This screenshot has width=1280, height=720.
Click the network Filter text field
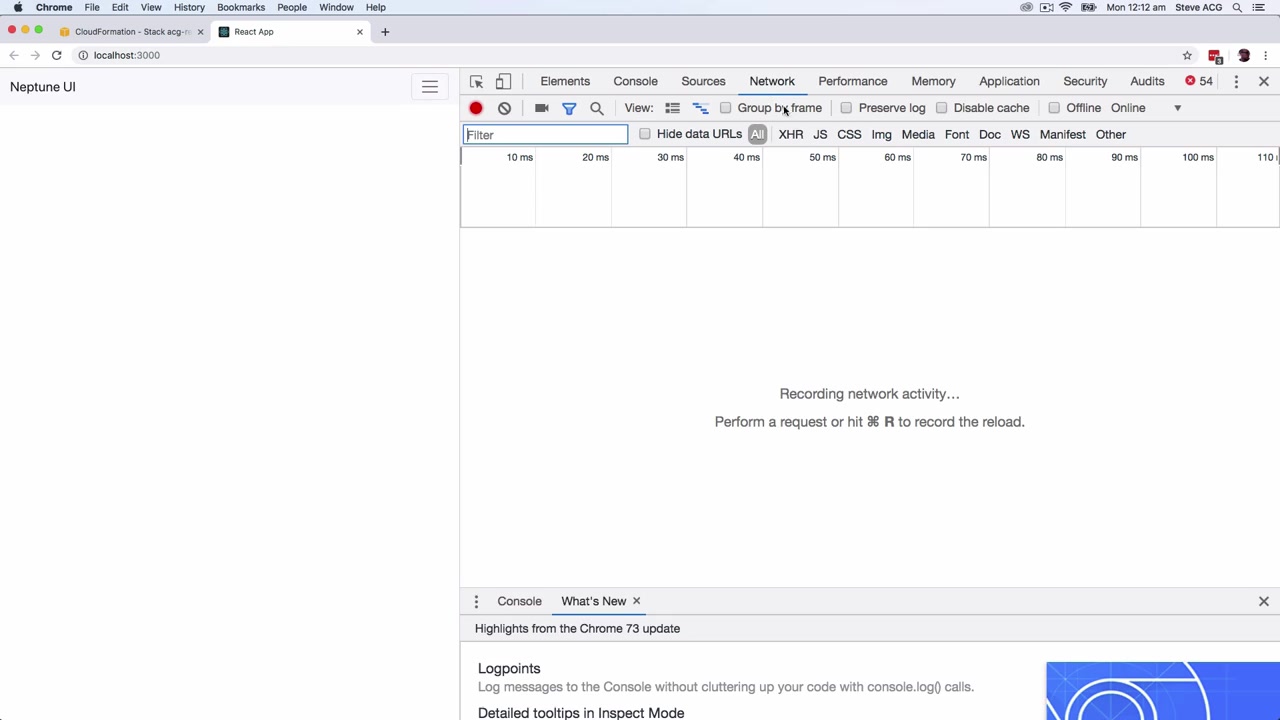point(545,135)
